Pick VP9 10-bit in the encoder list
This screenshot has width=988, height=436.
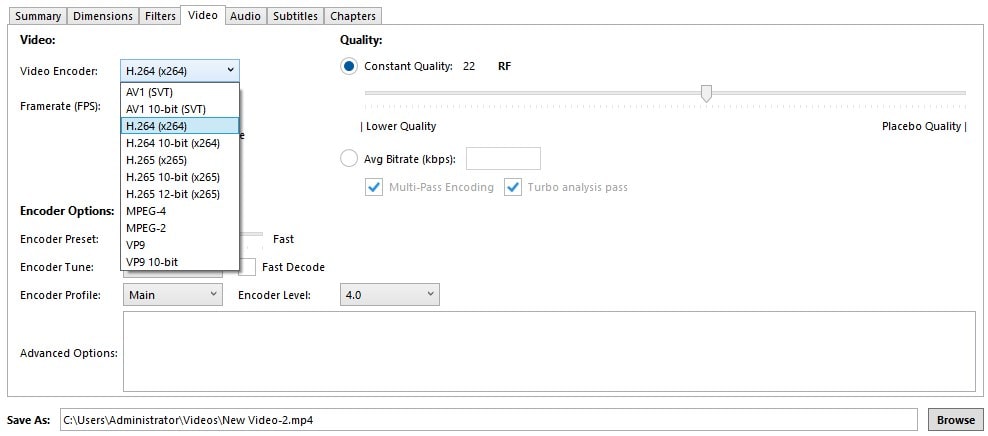(x=152, y=262)
